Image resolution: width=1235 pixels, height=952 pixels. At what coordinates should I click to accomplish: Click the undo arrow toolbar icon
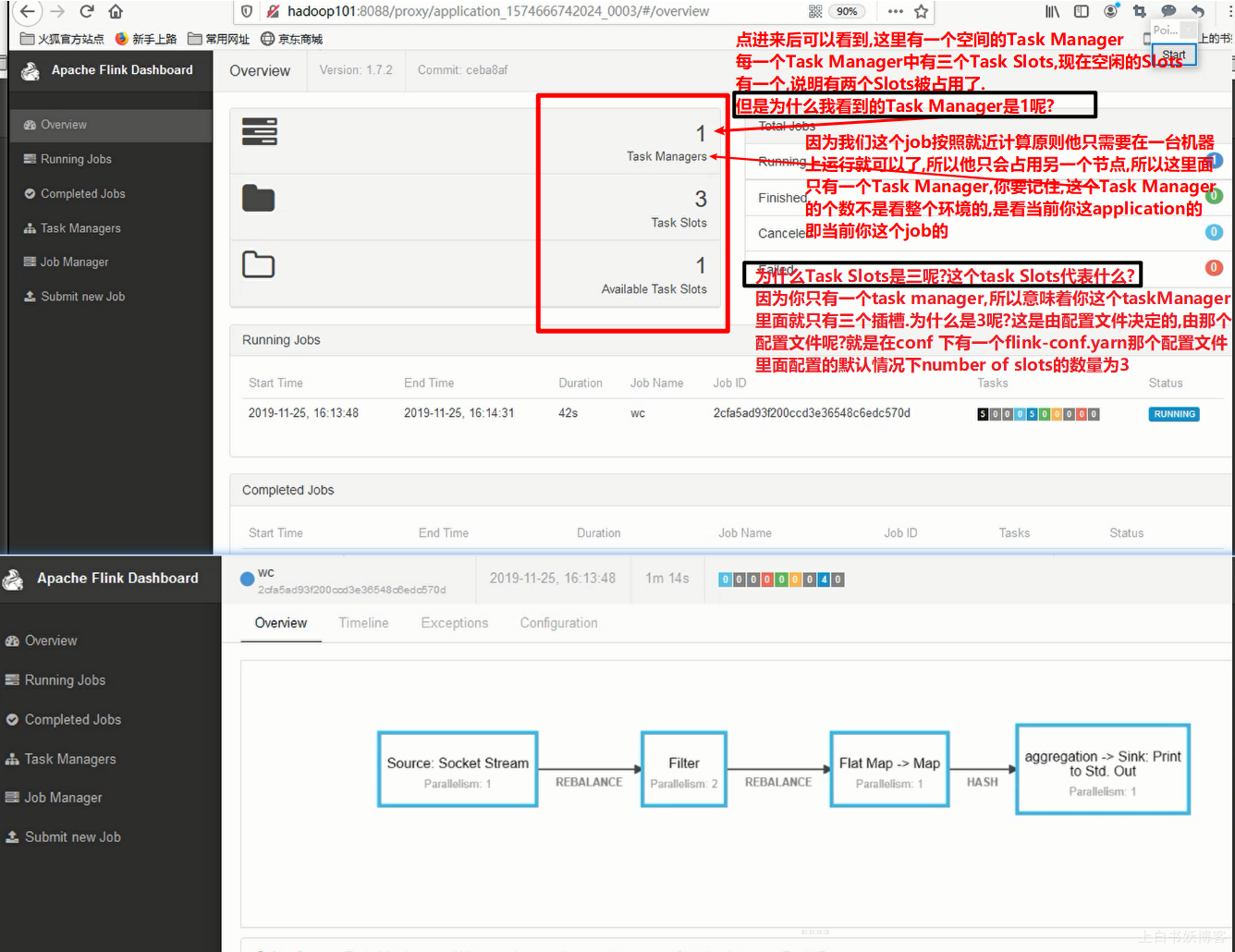1197,11
